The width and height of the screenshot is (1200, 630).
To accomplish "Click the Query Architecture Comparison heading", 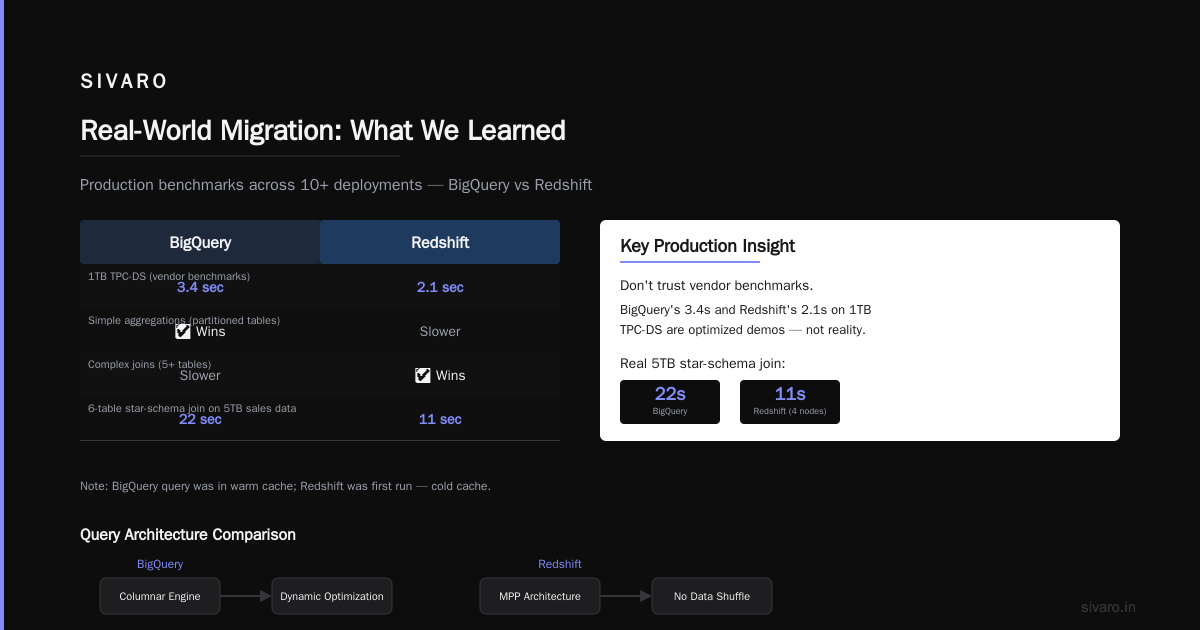I will pyautogui.click(x=188, y=535).
